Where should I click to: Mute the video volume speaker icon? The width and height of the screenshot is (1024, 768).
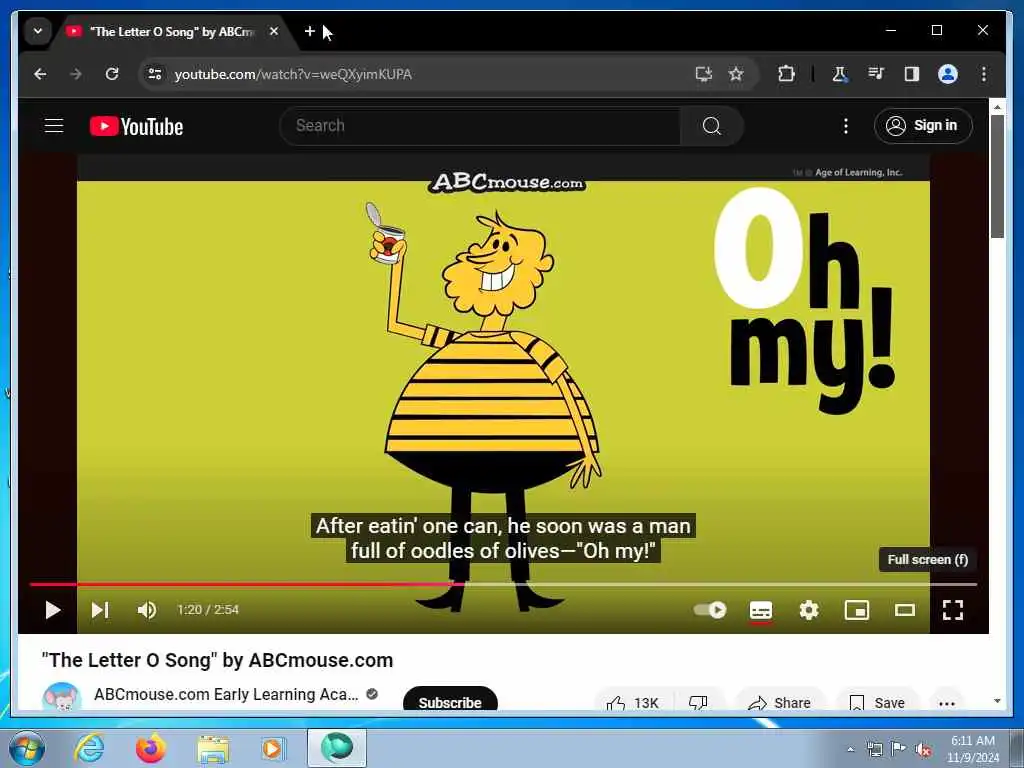(x=147, y=610)
